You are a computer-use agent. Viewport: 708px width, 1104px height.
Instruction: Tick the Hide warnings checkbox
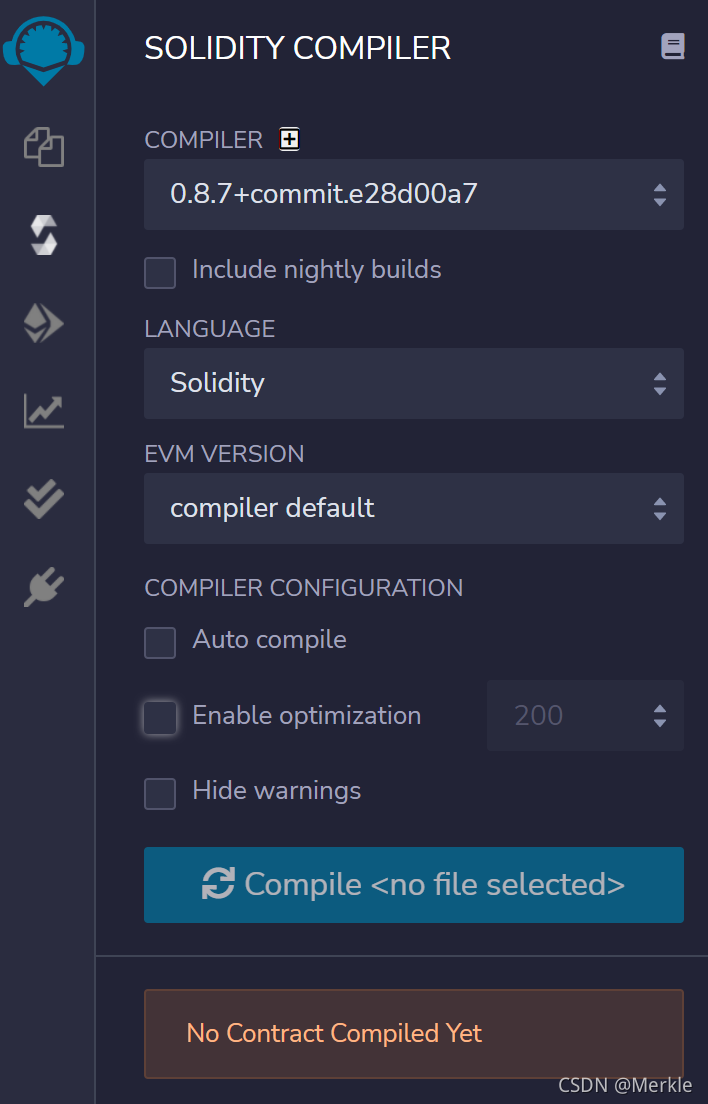[160, 794]
